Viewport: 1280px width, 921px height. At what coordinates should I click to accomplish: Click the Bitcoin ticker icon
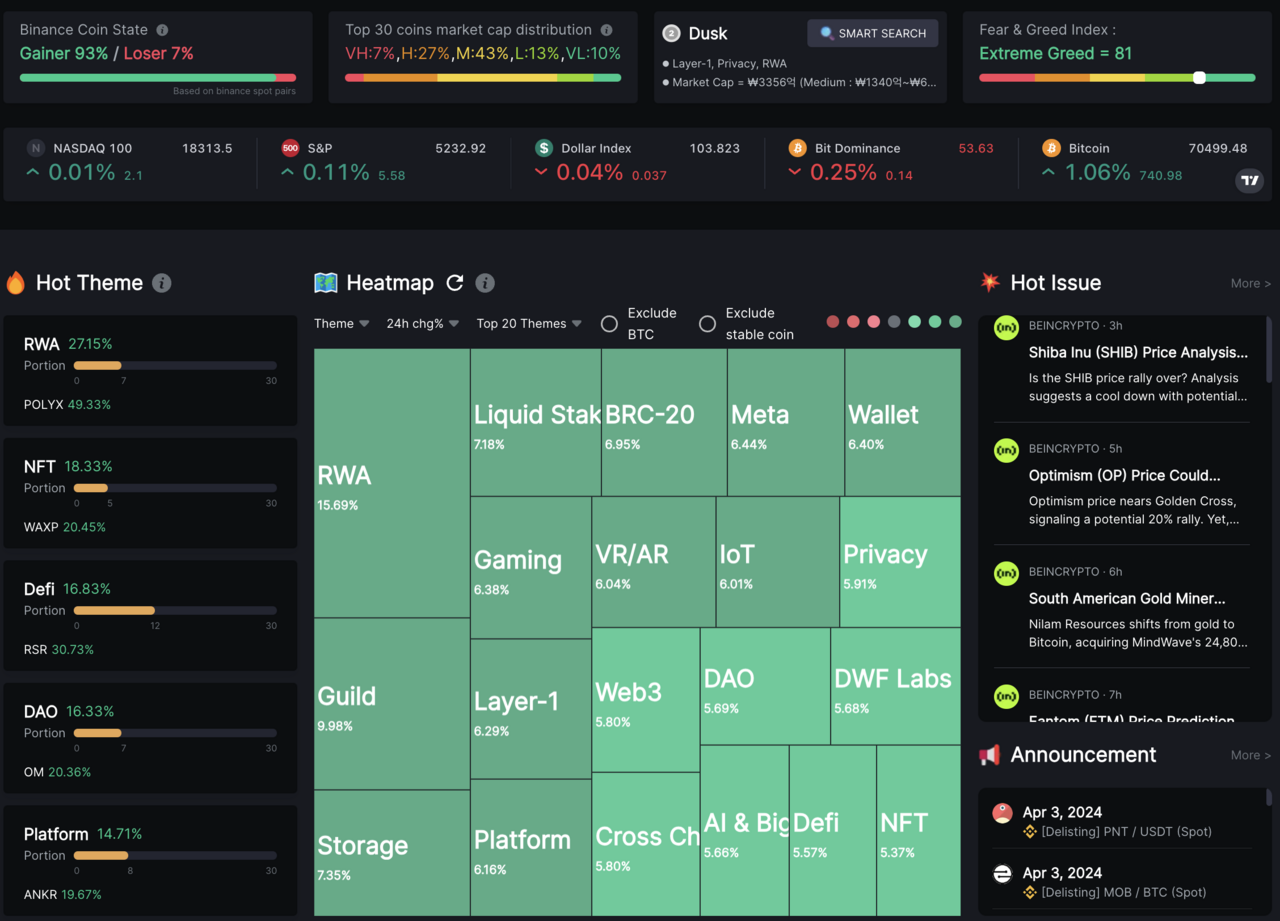click(1051, 148)
